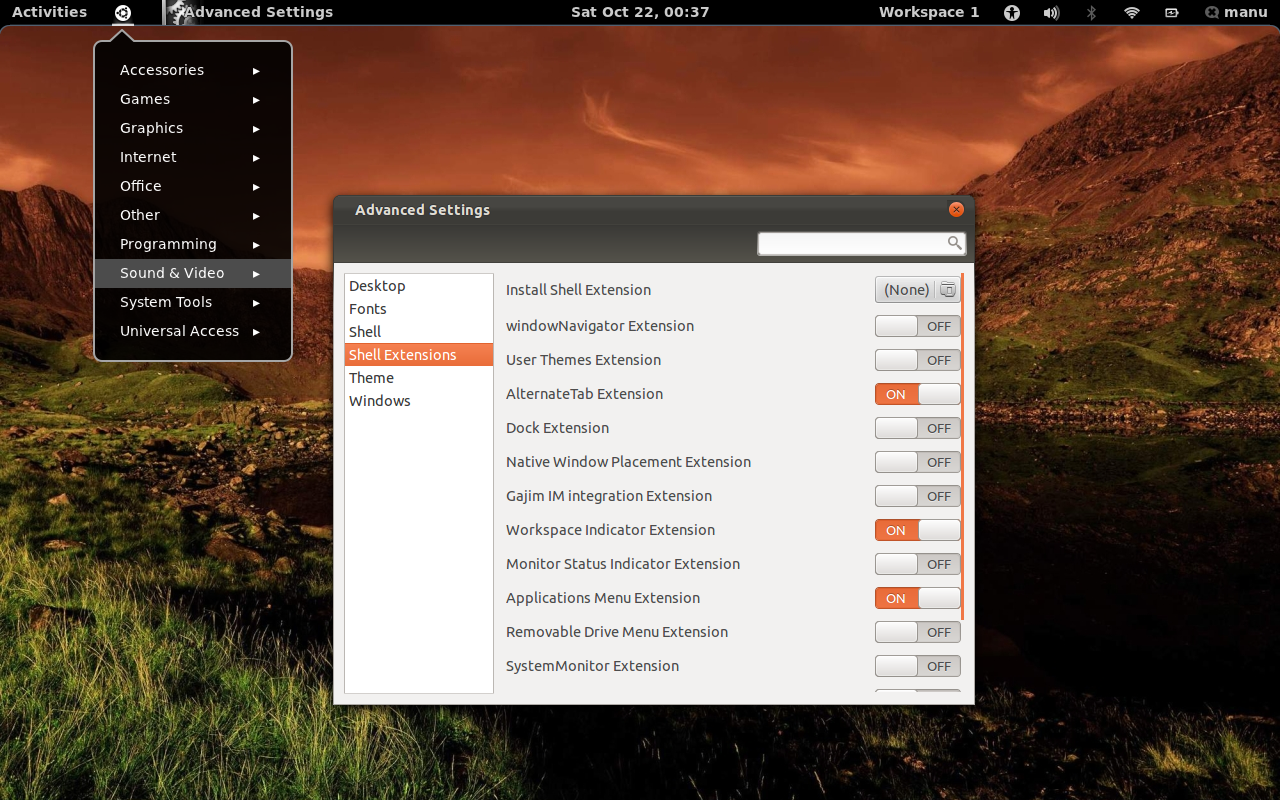Click the Bluetooth icon in top bar
The height and width of the screenshot is (800, 1280).
pyautogui.click(x=1090, y=12)
